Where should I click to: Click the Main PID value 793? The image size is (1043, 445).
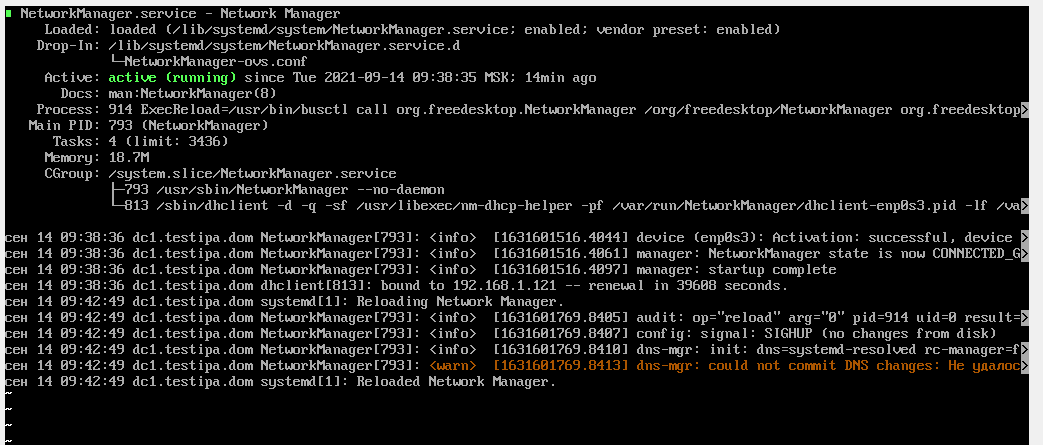120,125
